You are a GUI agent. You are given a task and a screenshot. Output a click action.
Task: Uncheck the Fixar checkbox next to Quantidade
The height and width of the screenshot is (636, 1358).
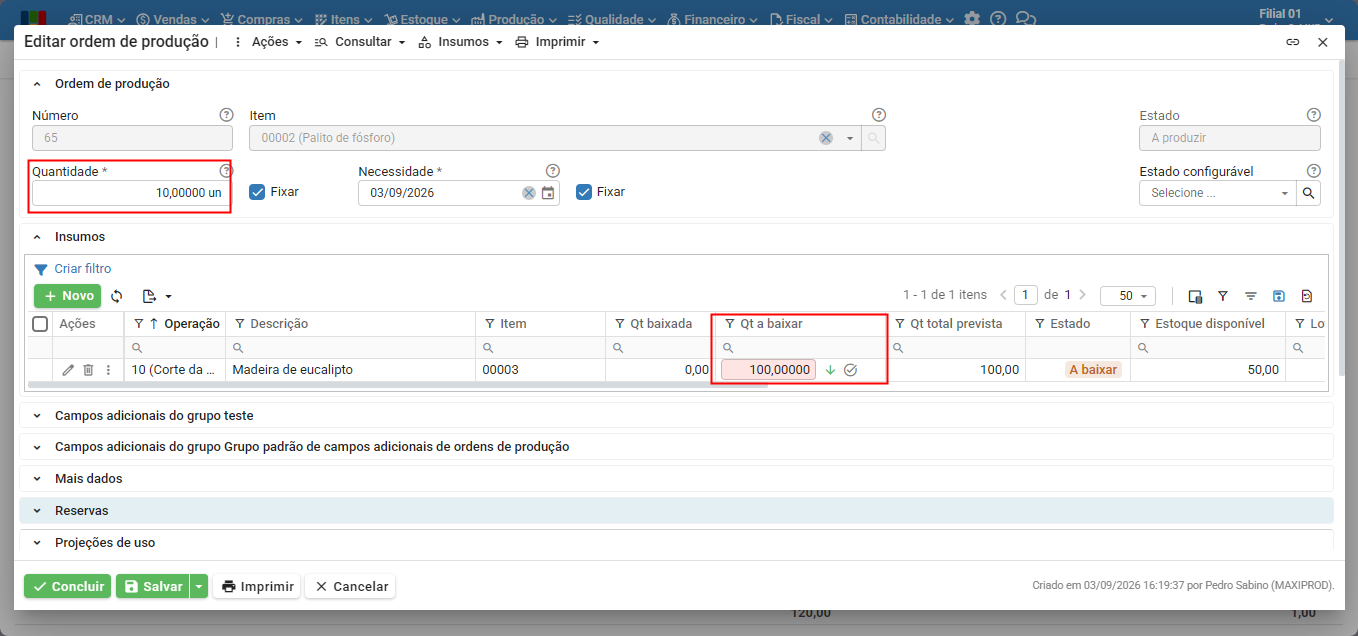click(x=257, y=192)
